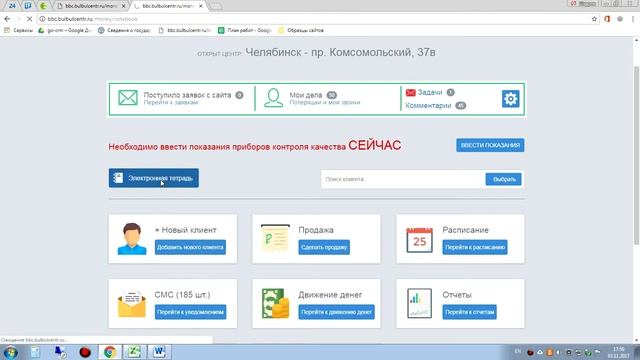Go back with the browser back arrow
Viewport: 640px width, 360px height.
(x=7, y=19)
